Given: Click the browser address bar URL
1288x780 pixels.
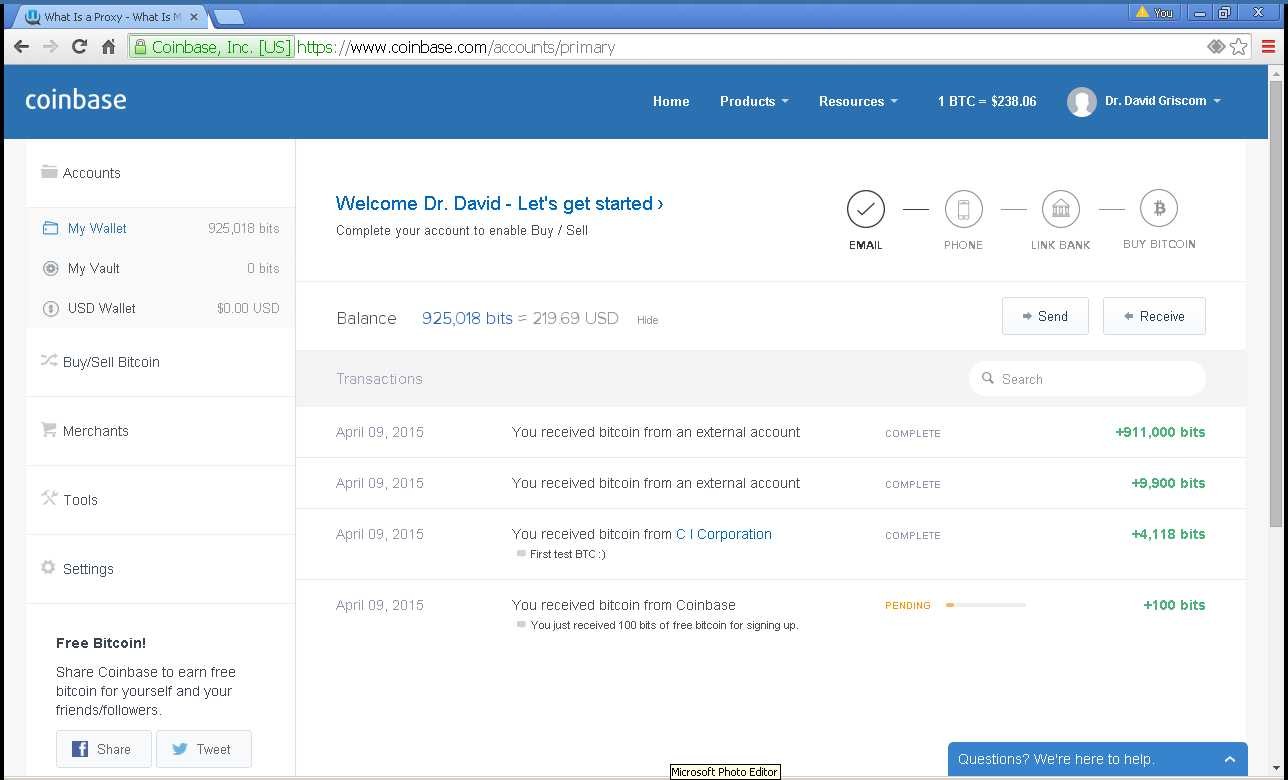Looking at the screenshot, I should pos(456,47).
